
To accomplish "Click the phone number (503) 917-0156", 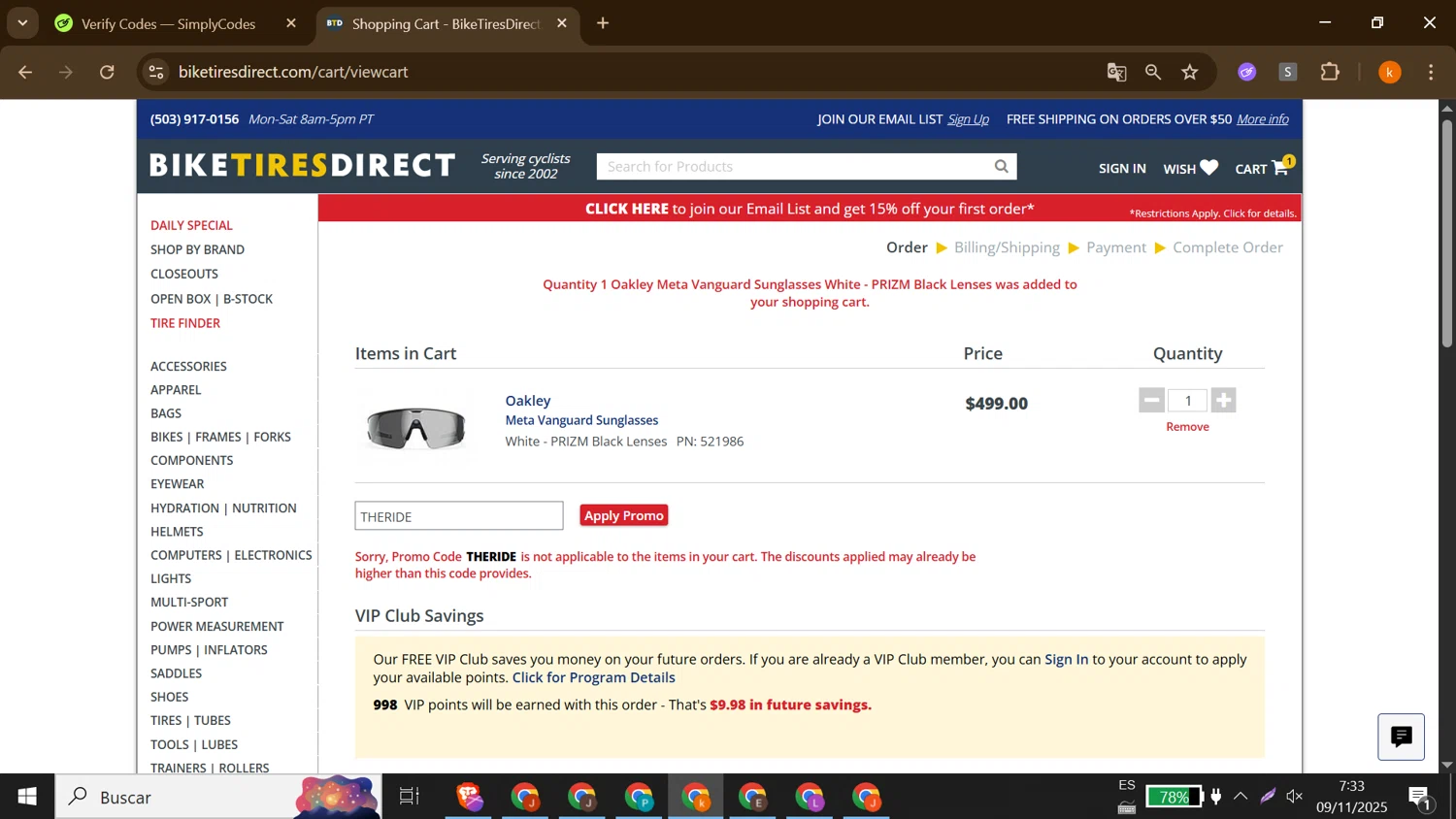I will 194,119.
